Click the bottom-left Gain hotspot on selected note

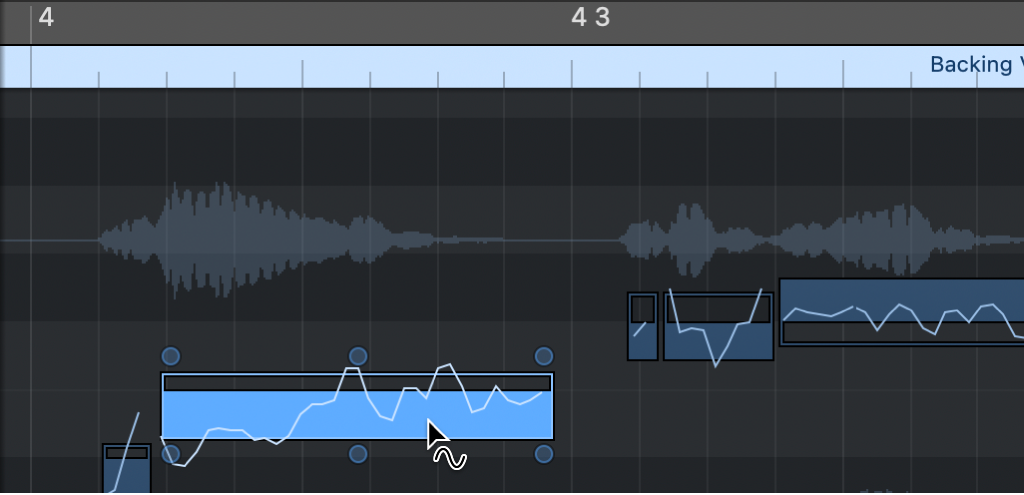(170, 455)
